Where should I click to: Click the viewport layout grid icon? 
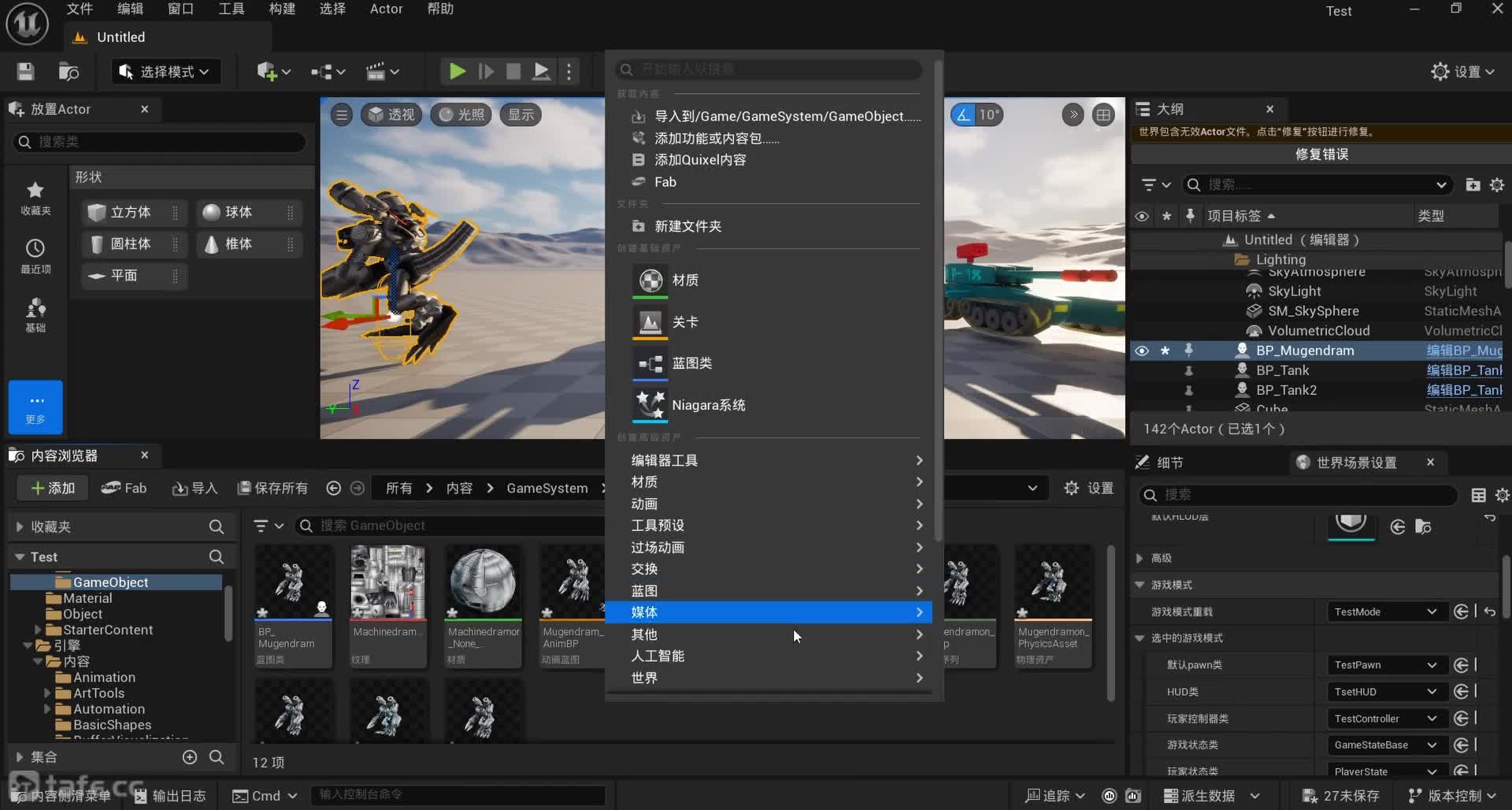(1103, 115)
